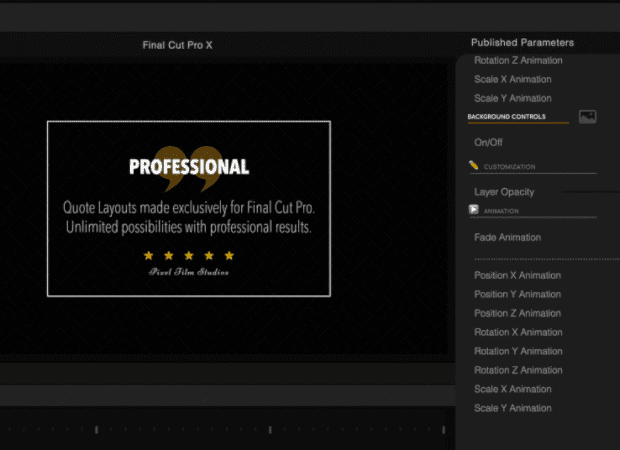Select the PROFESSIONAL title text in viewer
Viewport: 620px width, 450px height.
tap(189, 166)
